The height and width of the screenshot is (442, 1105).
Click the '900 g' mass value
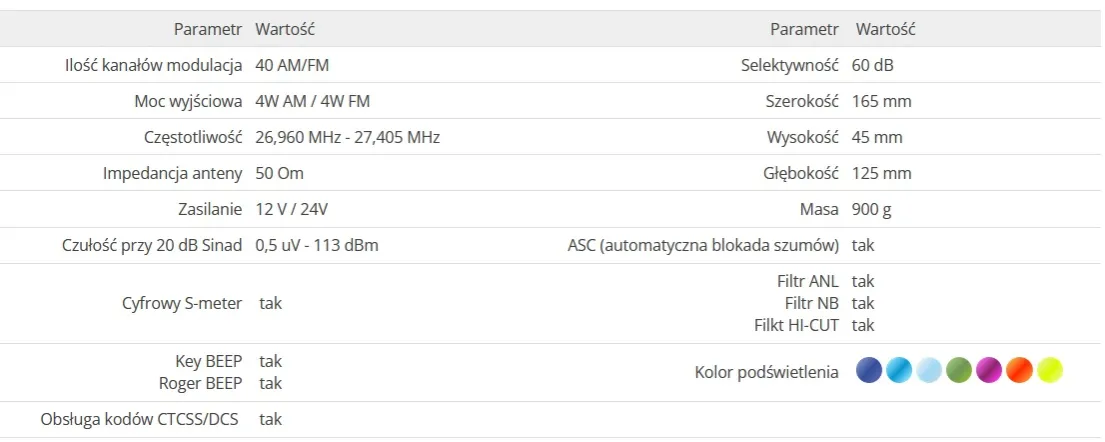(873, 209)
